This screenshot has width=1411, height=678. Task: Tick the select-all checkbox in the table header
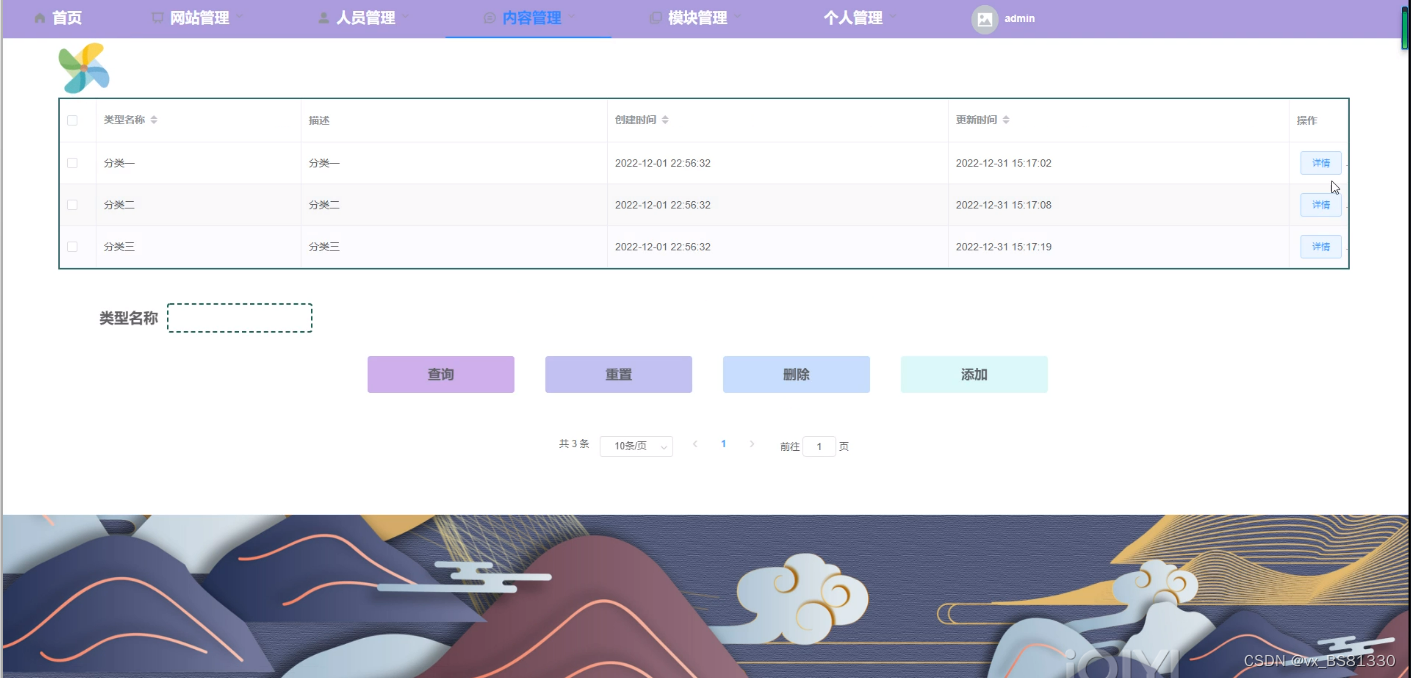tap(72, 120)
